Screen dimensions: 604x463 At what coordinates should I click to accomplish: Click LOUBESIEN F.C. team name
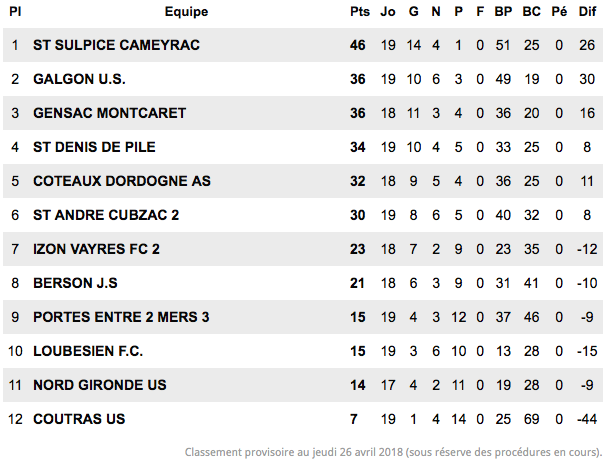click(88, 351)
